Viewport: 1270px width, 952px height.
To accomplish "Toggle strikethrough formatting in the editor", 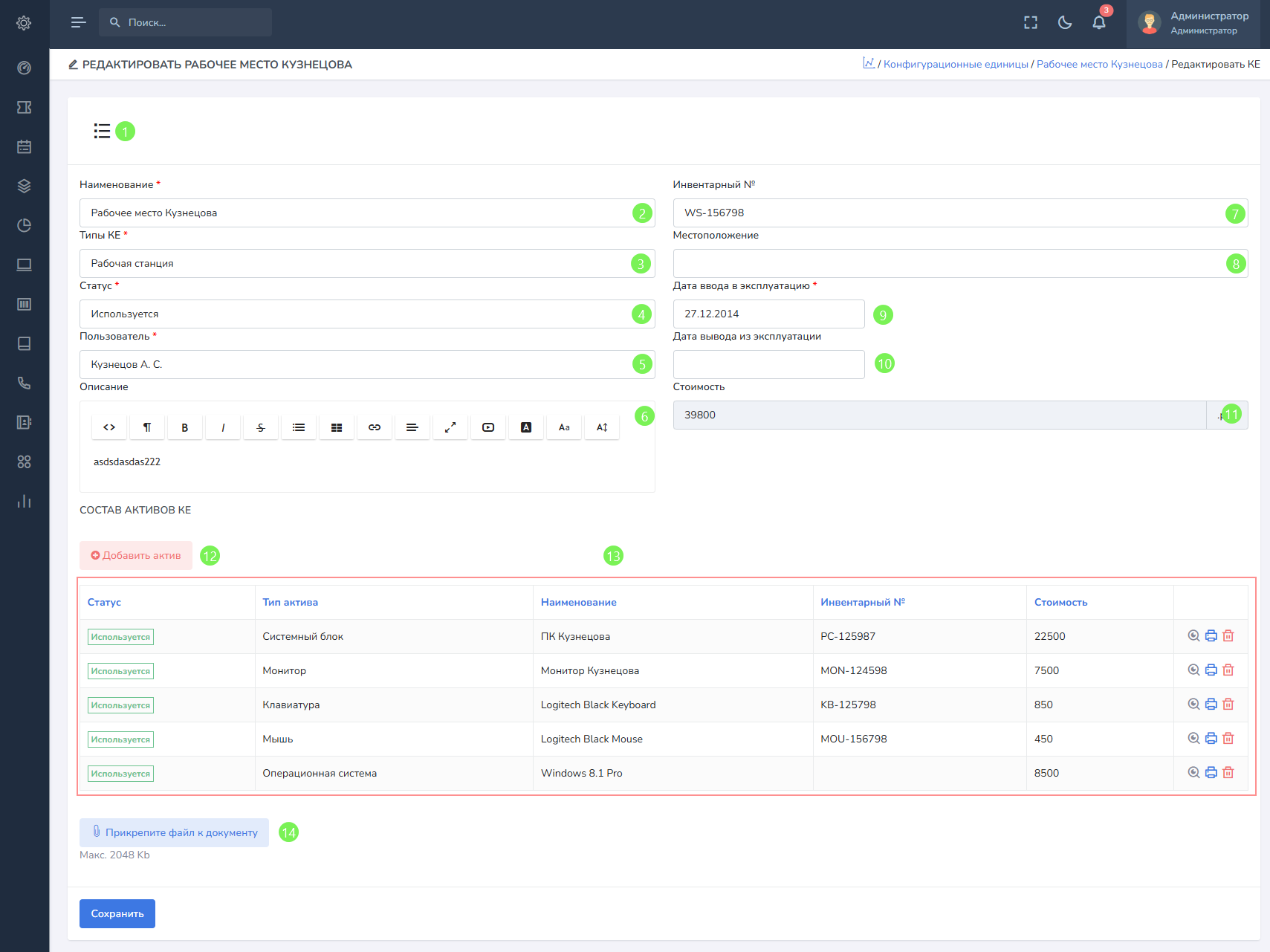I will [x=261, y=427].
